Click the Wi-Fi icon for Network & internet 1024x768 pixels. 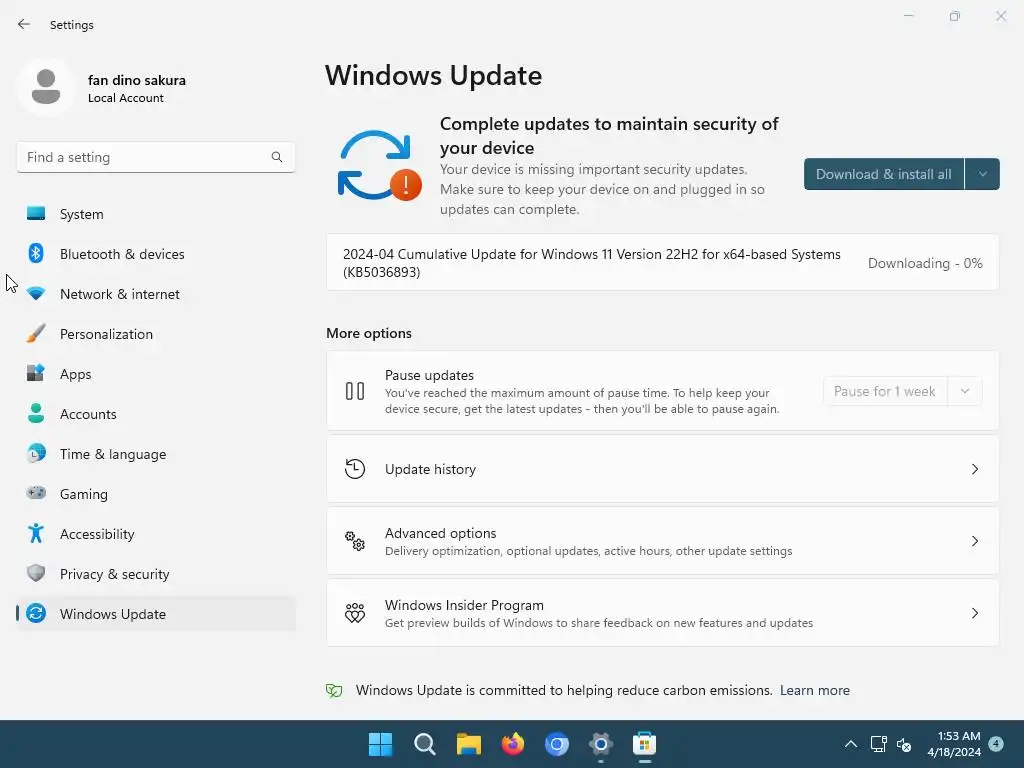[36, 294]
